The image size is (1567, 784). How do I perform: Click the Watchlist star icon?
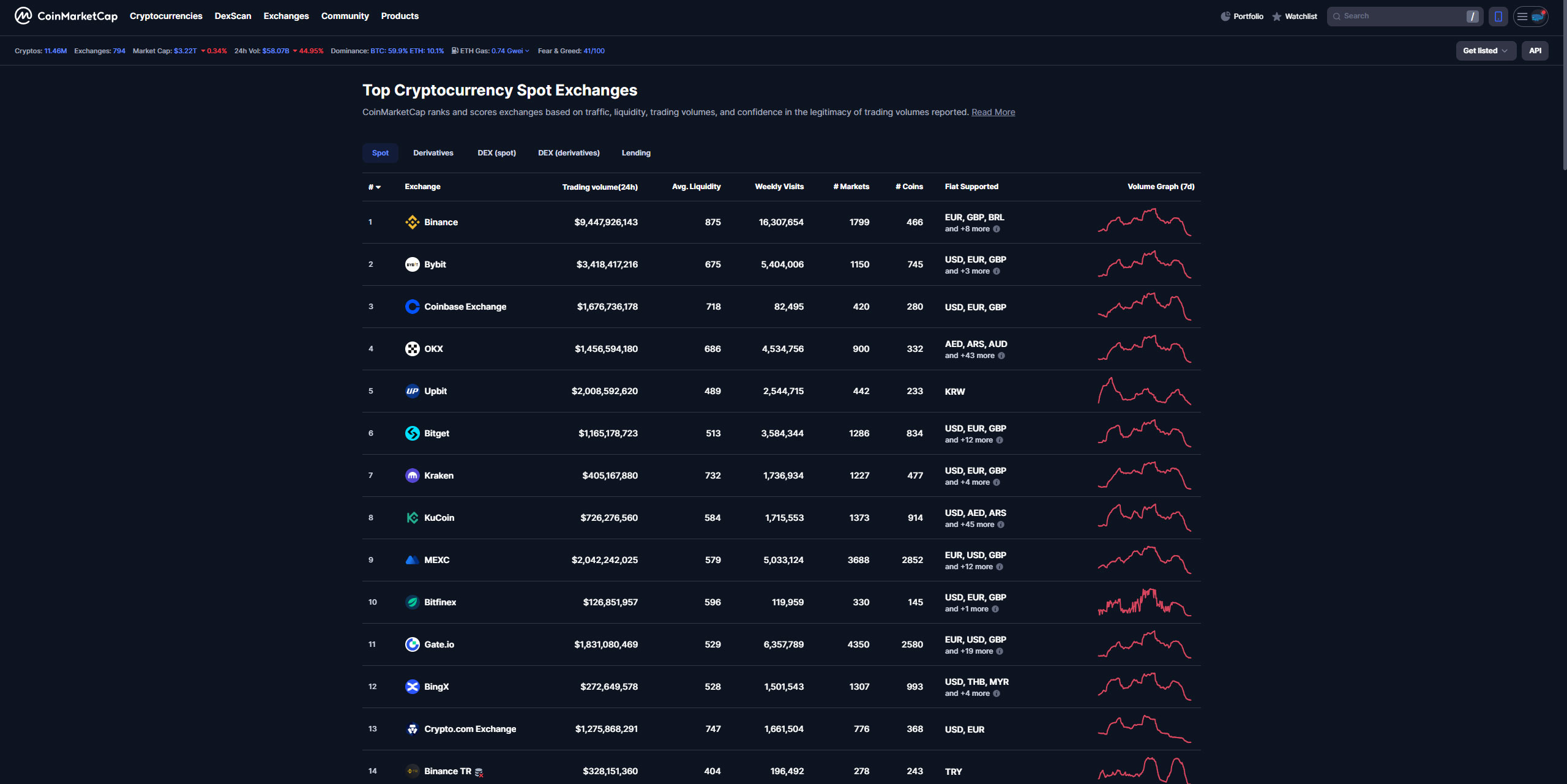pos(1277,16)
